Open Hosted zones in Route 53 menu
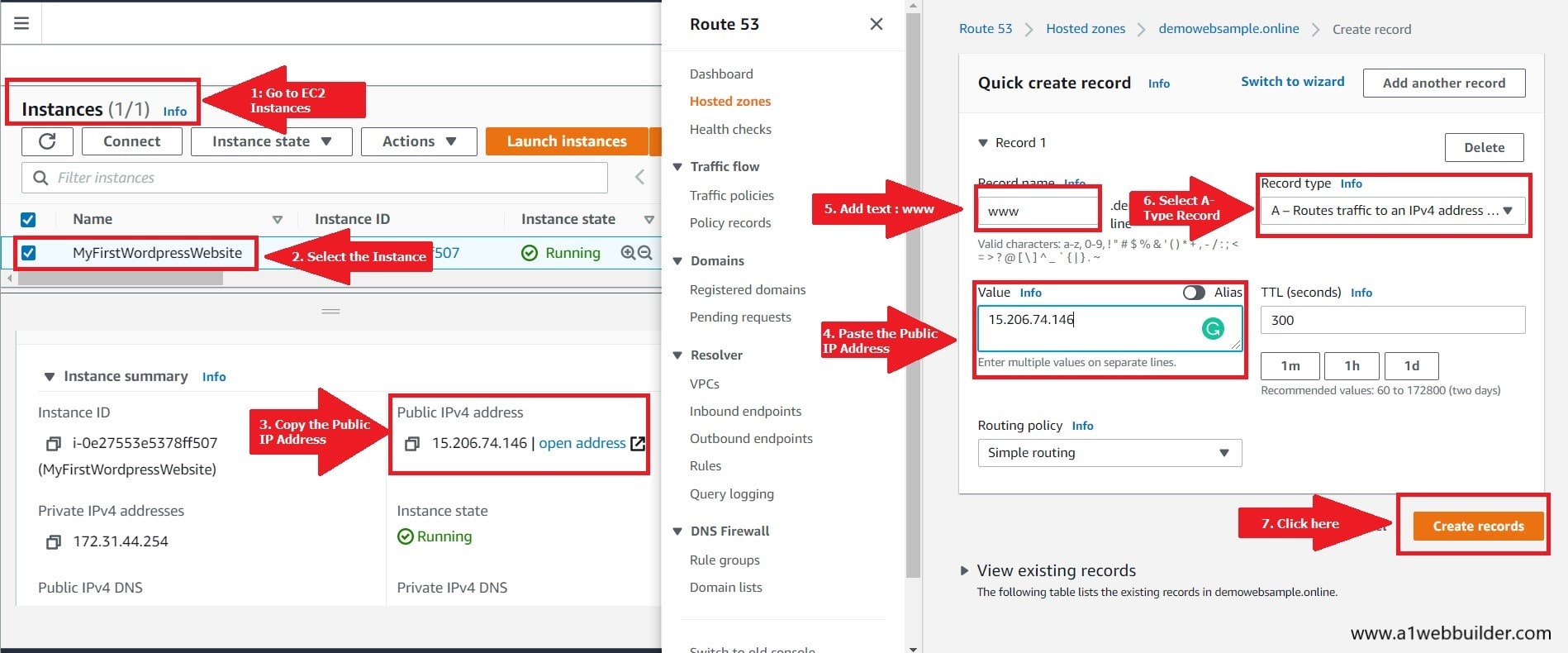 pyautogui.click(x=730, y=101)
